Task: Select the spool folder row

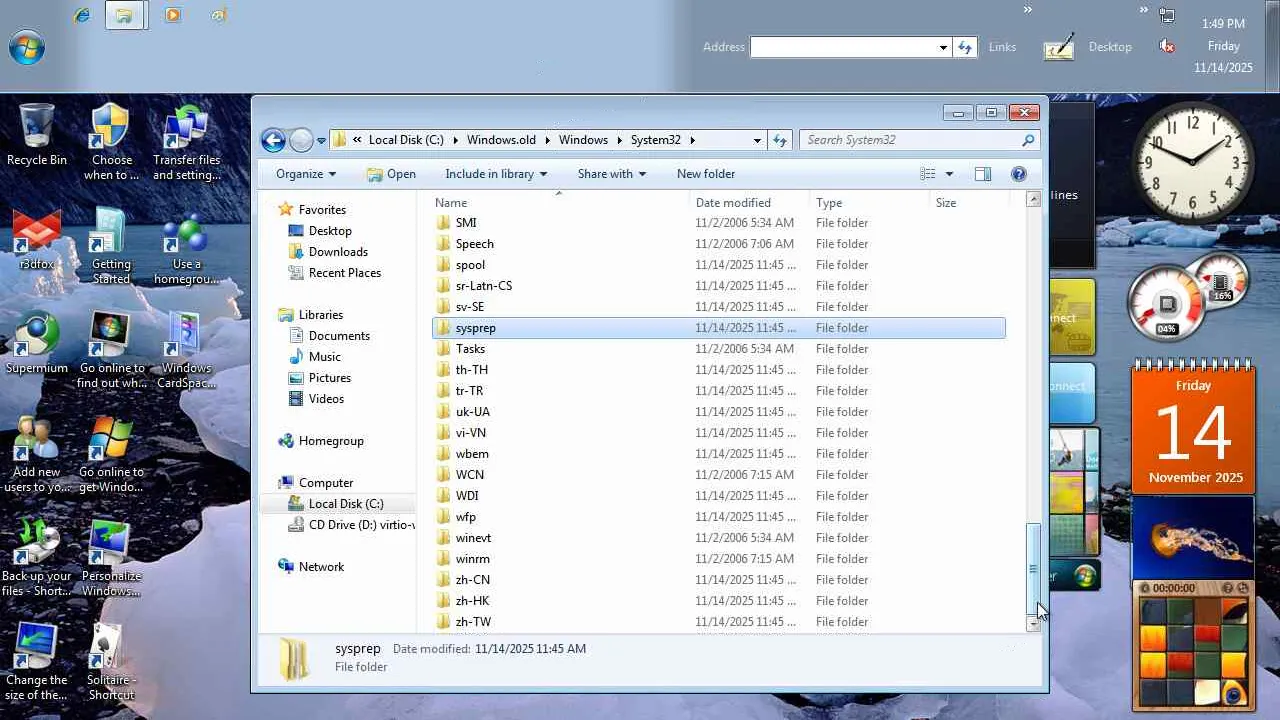Action: click(719, 265)
